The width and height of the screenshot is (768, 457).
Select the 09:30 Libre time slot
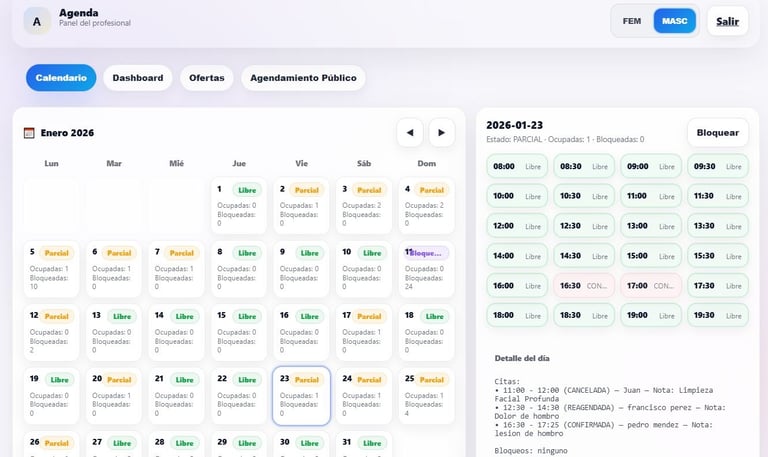[x=718, y=166]
